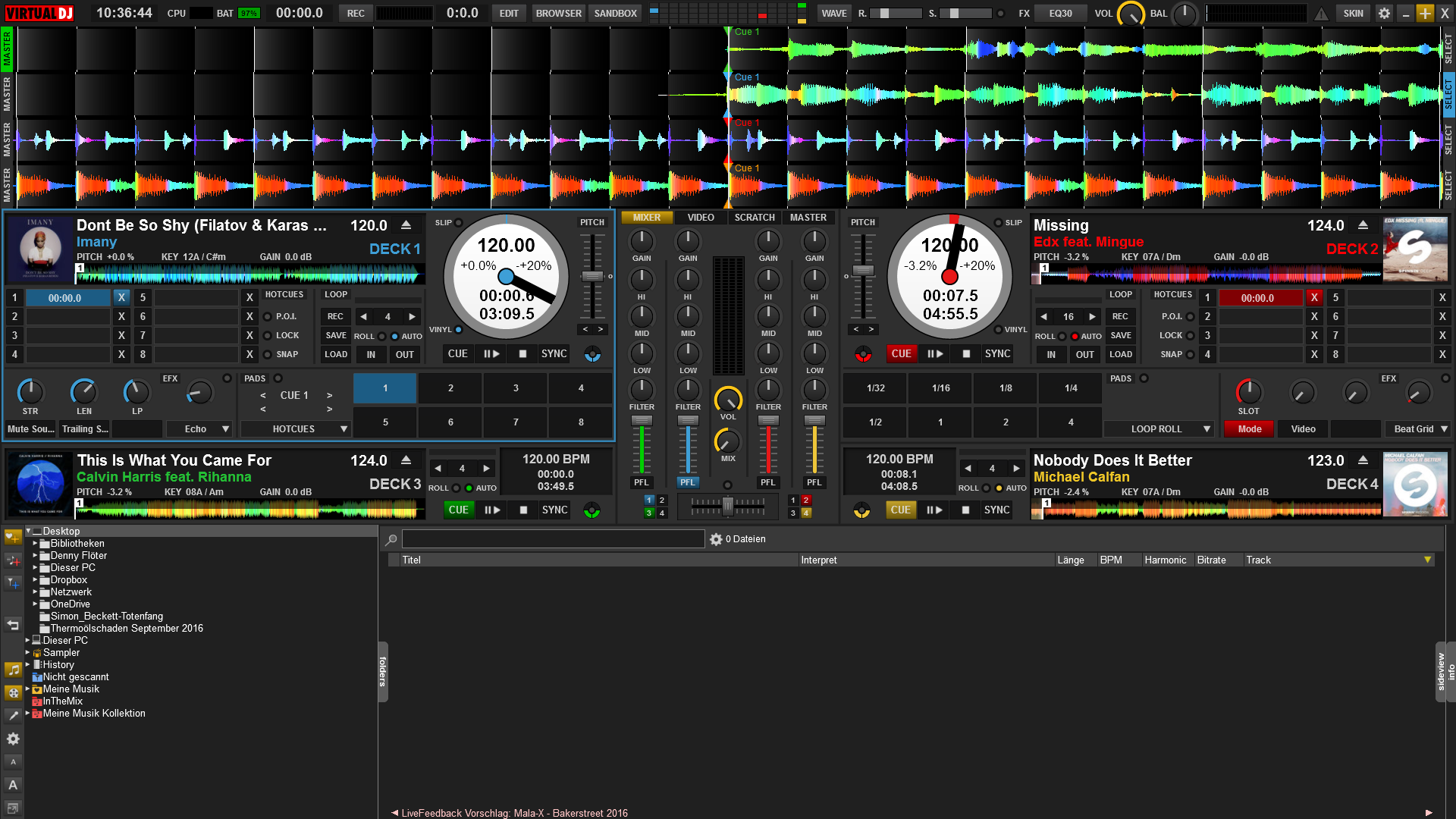
Task: Open settings gear in top bar
Action: click(x=1384, y=13)
